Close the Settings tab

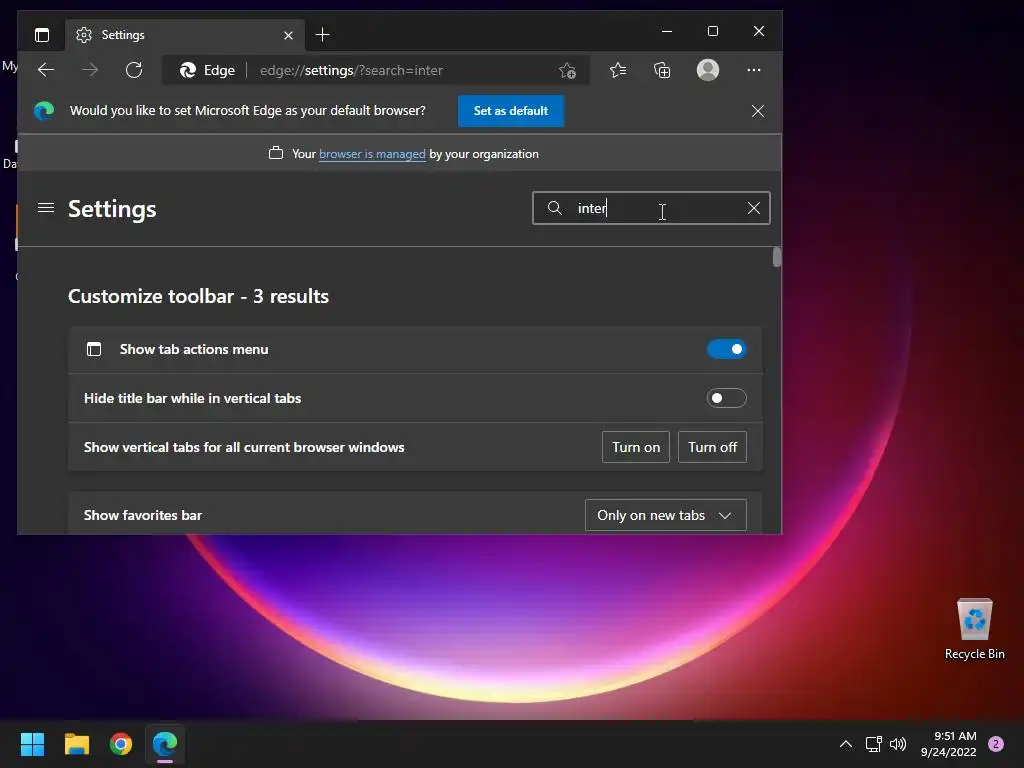coord(288,35)
